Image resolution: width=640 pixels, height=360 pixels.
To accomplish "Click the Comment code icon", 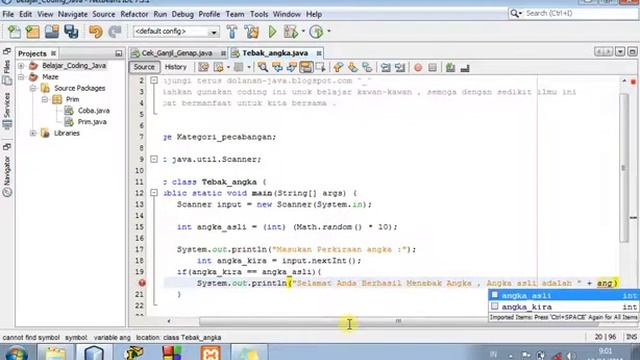I will point(450,67).
